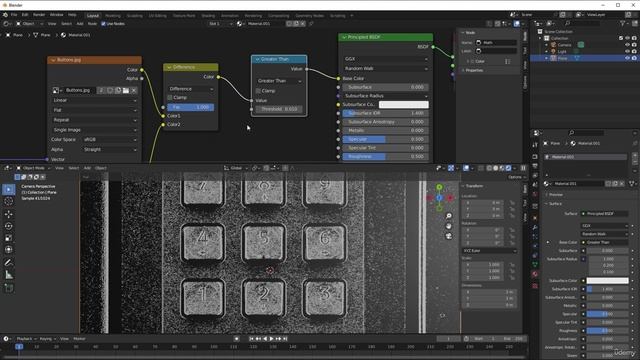Click the red X axis gizmo ball
Image resolution: width=640 pixels, height=360 pixels.
click(x=450, y=198)
